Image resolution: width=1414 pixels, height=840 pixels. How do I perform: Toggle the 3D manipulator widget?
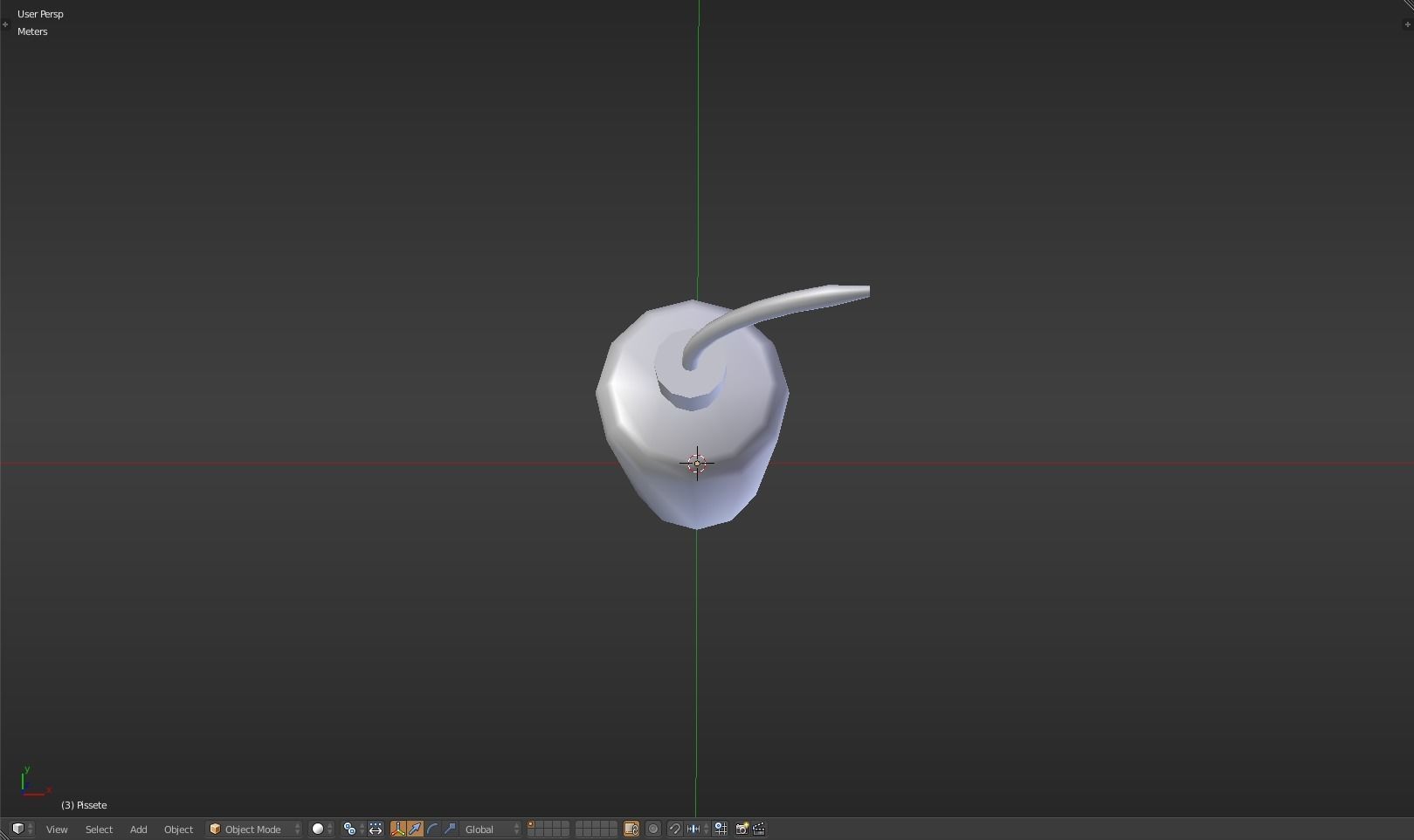tap(398, 829)
